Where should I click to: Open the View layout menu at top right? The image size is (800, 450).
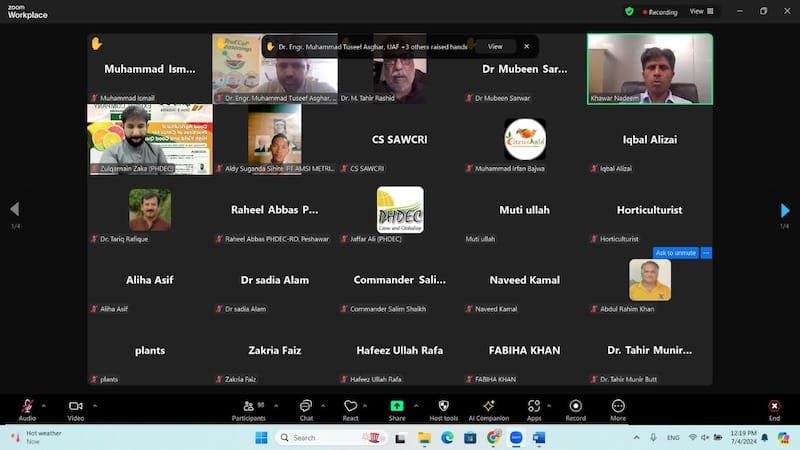click(702, 11)
